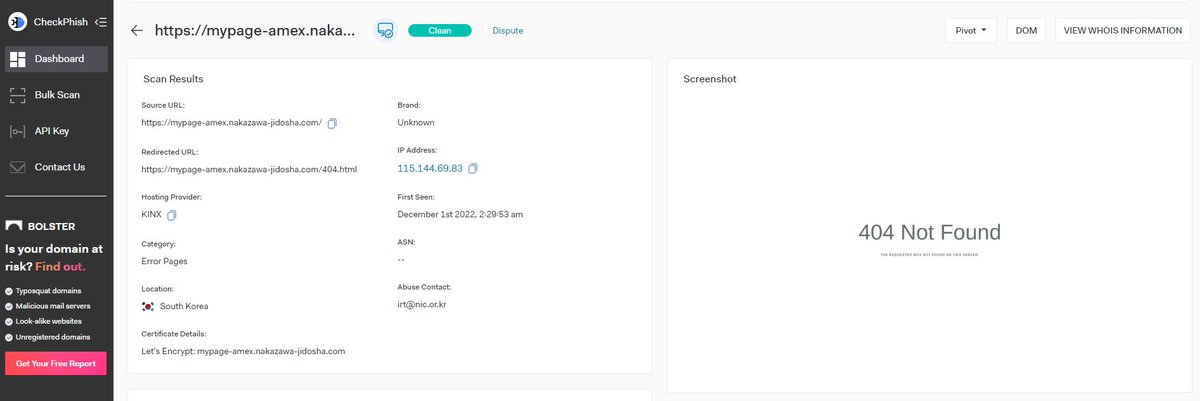Open Dashboard from the sidebar
The height and width of the screenshot is (401, 1200).
[56, 59]
